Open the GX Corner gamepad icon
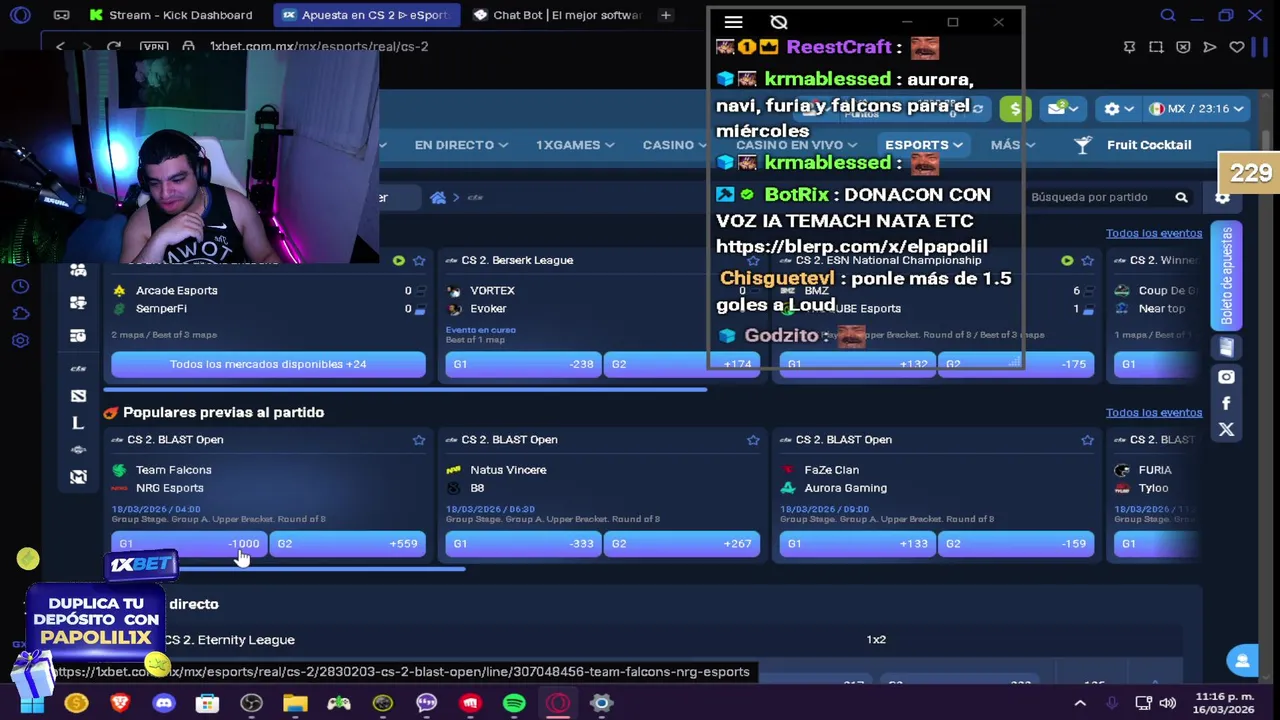The image size is (1280, 720). pyautogui.click(x=61, y=15)
